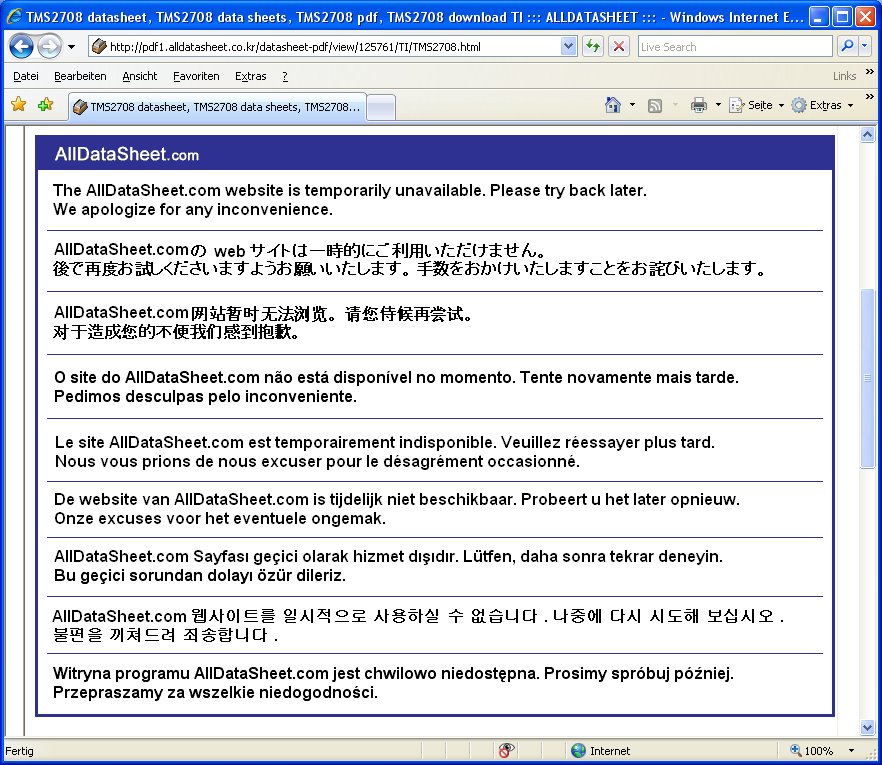
Task: Click the Portuguese 'O site do AllDataSheet.com' text
Action: 396,386
